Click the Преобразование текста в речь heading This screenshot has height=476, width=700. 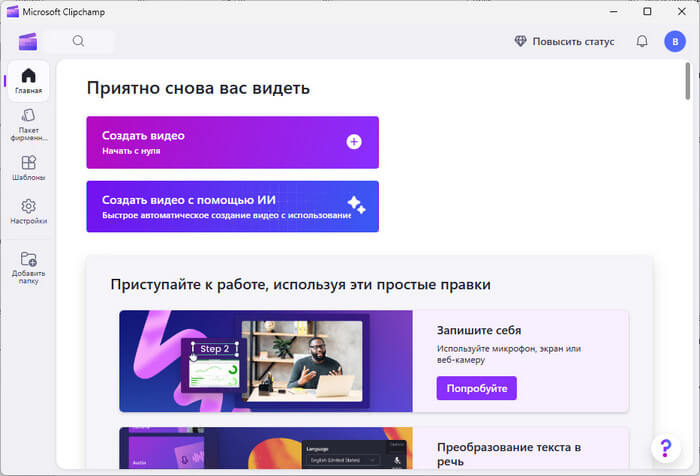click(509, 454)
